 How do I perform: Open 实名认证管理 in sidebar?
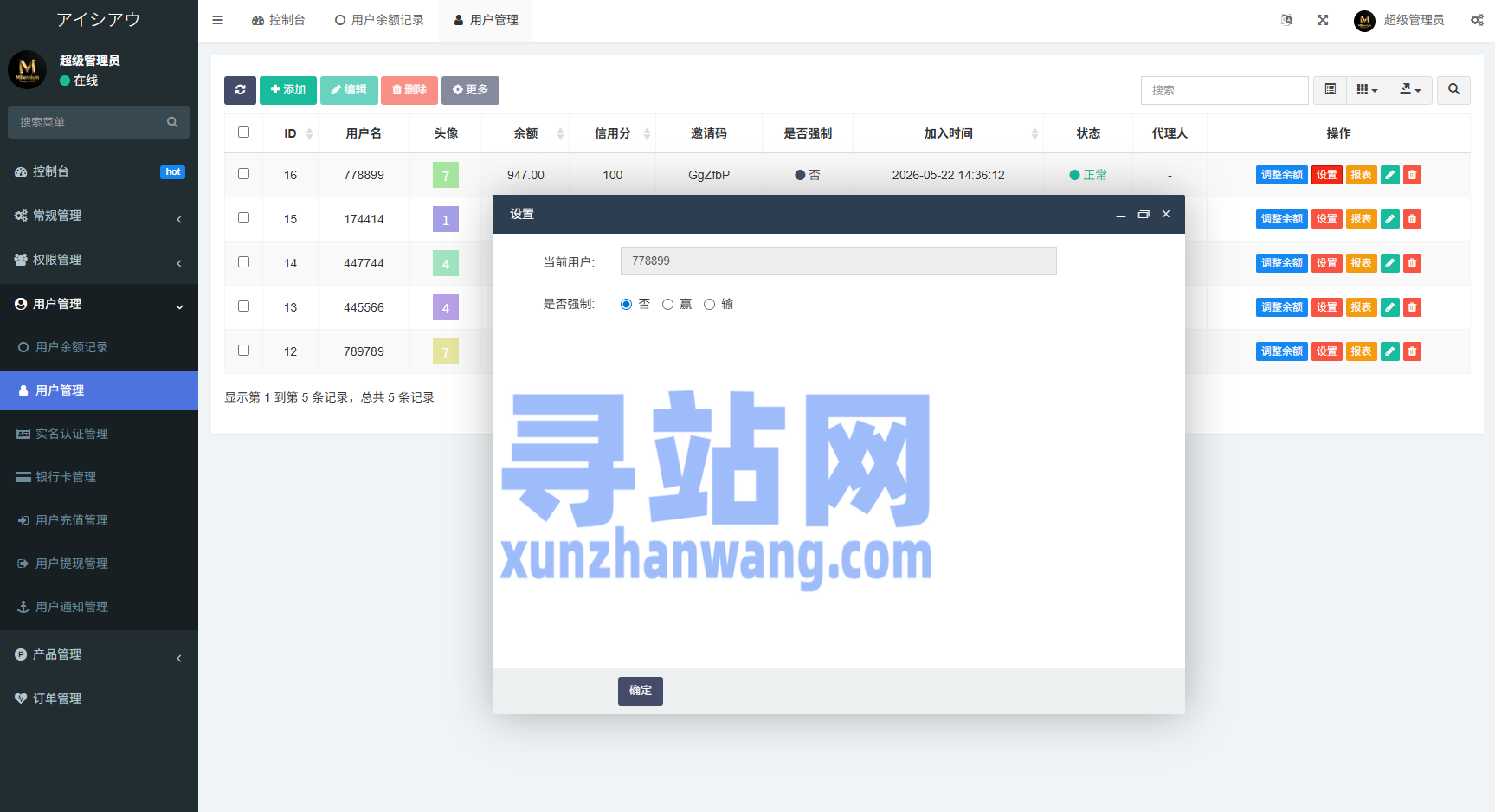99,434
